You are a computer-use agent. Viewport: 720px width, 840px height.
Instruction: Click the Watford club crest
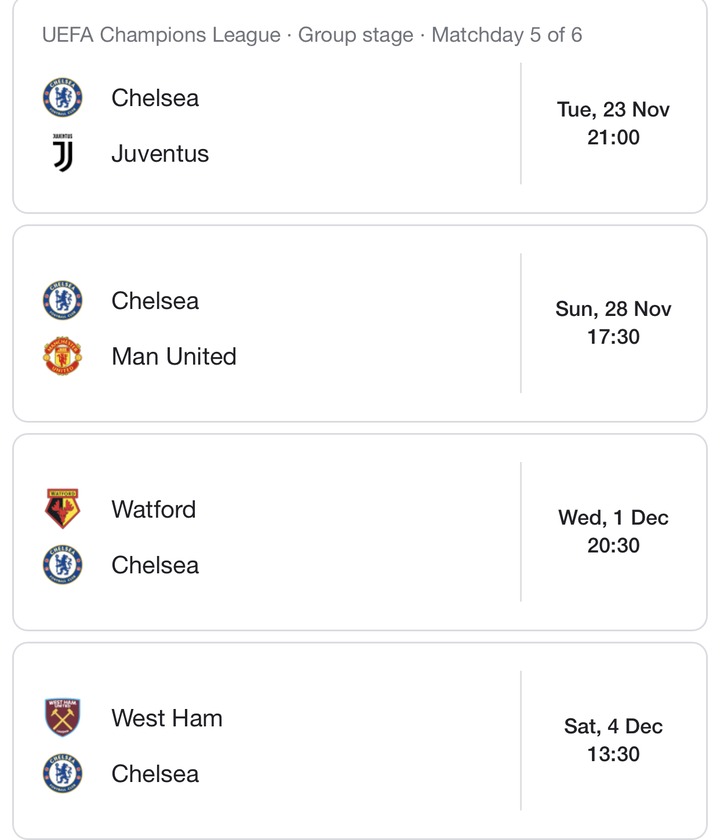63,509
